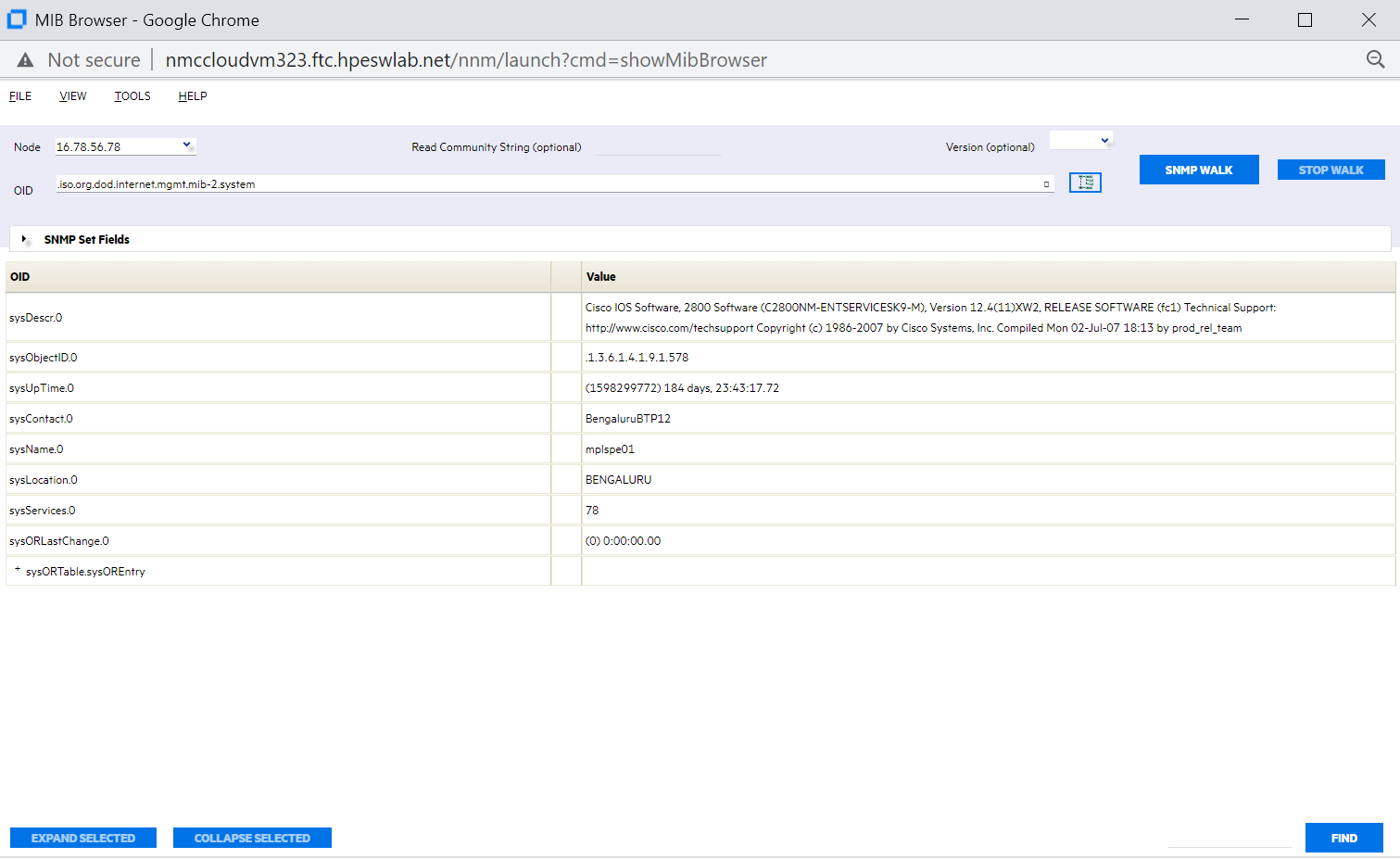Click the Read Community String input field
Viewport: 1400px width, 859px height.
(x=660, y=147)
